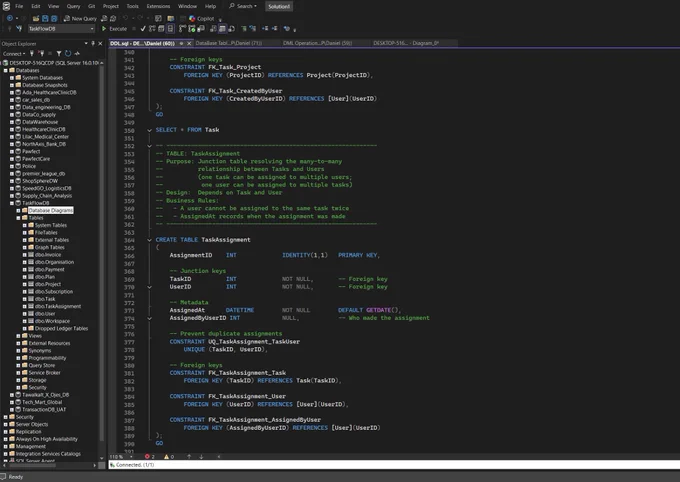Select the Police database
Viewport: 680px width, 482px height.
click(29, 166)
